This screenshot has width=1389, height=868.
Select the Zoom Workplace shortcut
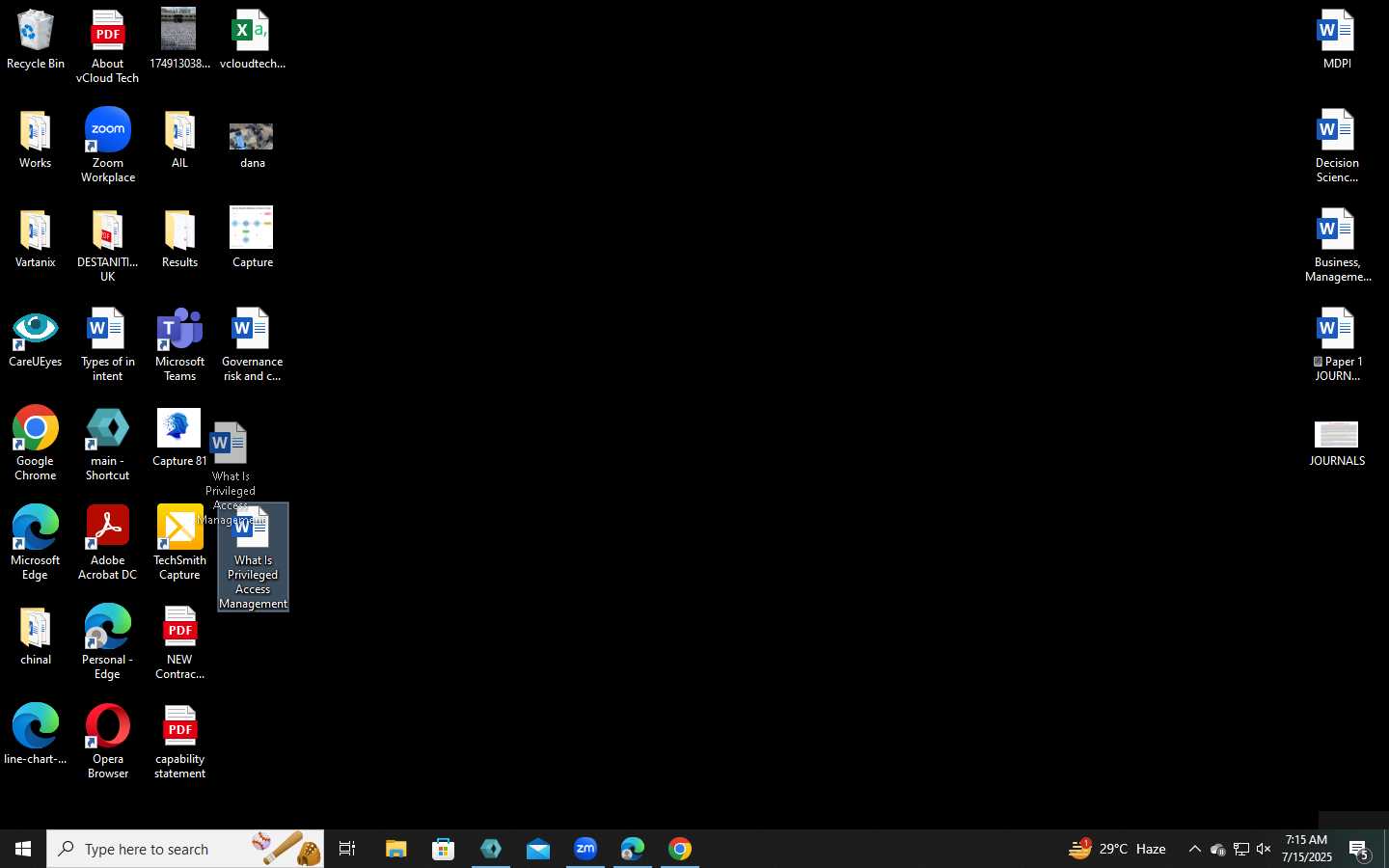[107, 147]
